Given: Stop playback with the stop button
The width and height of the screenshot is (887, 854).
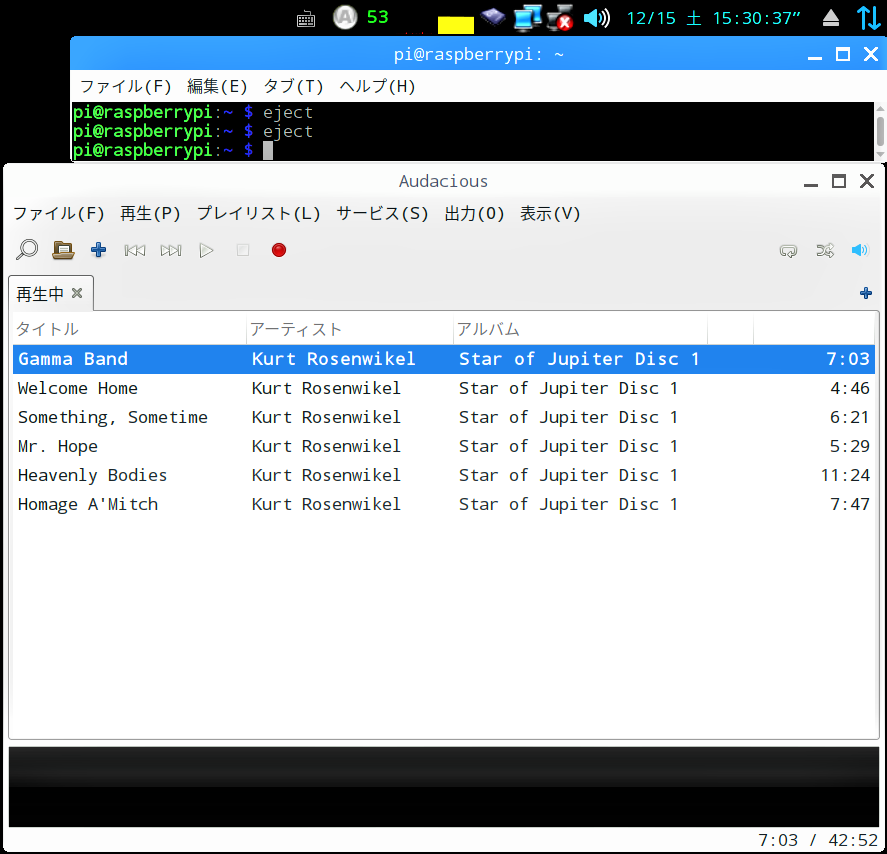Looking at the screenshot, I should [243, 250].
